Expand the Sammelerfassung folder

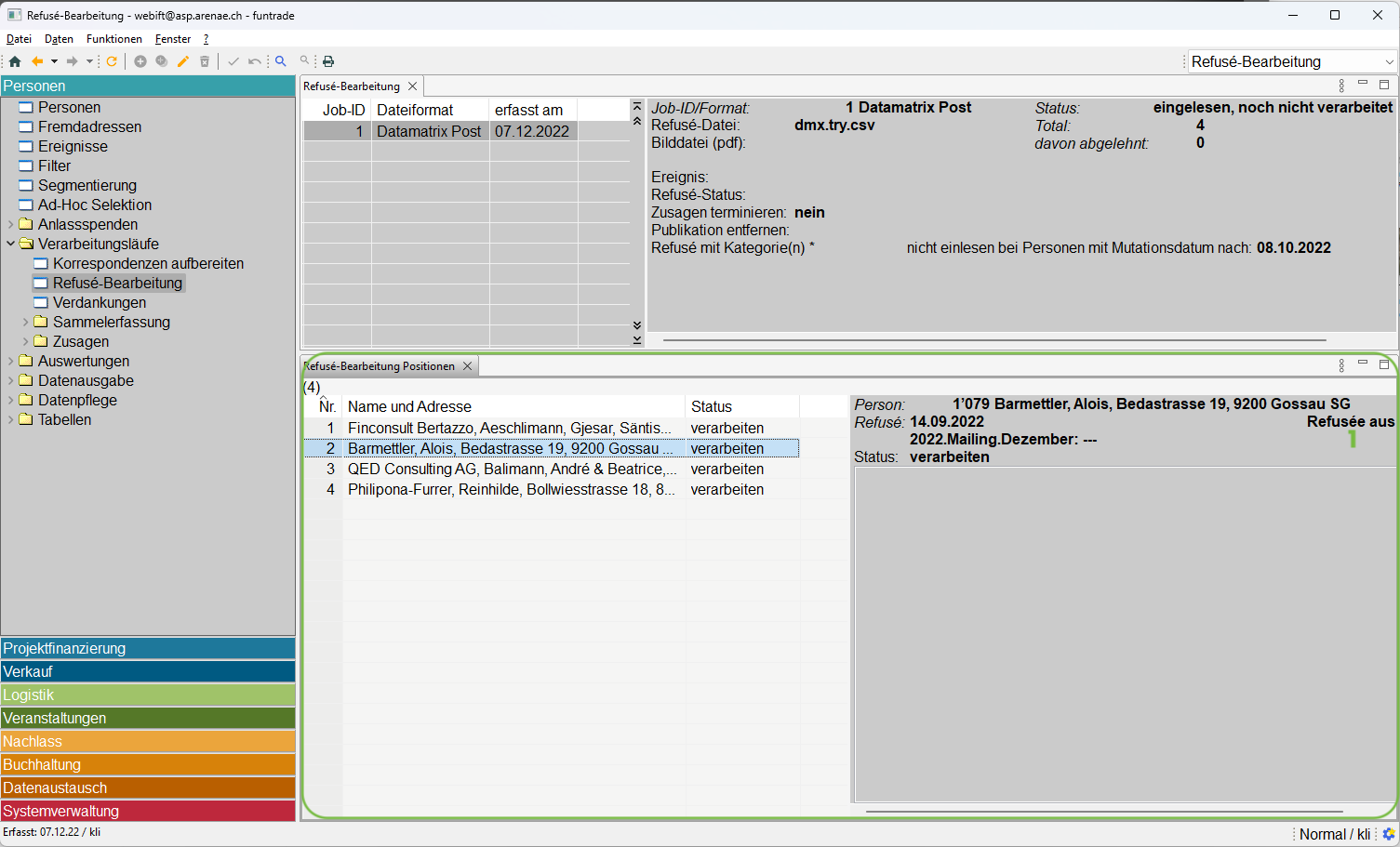[25, 322]
